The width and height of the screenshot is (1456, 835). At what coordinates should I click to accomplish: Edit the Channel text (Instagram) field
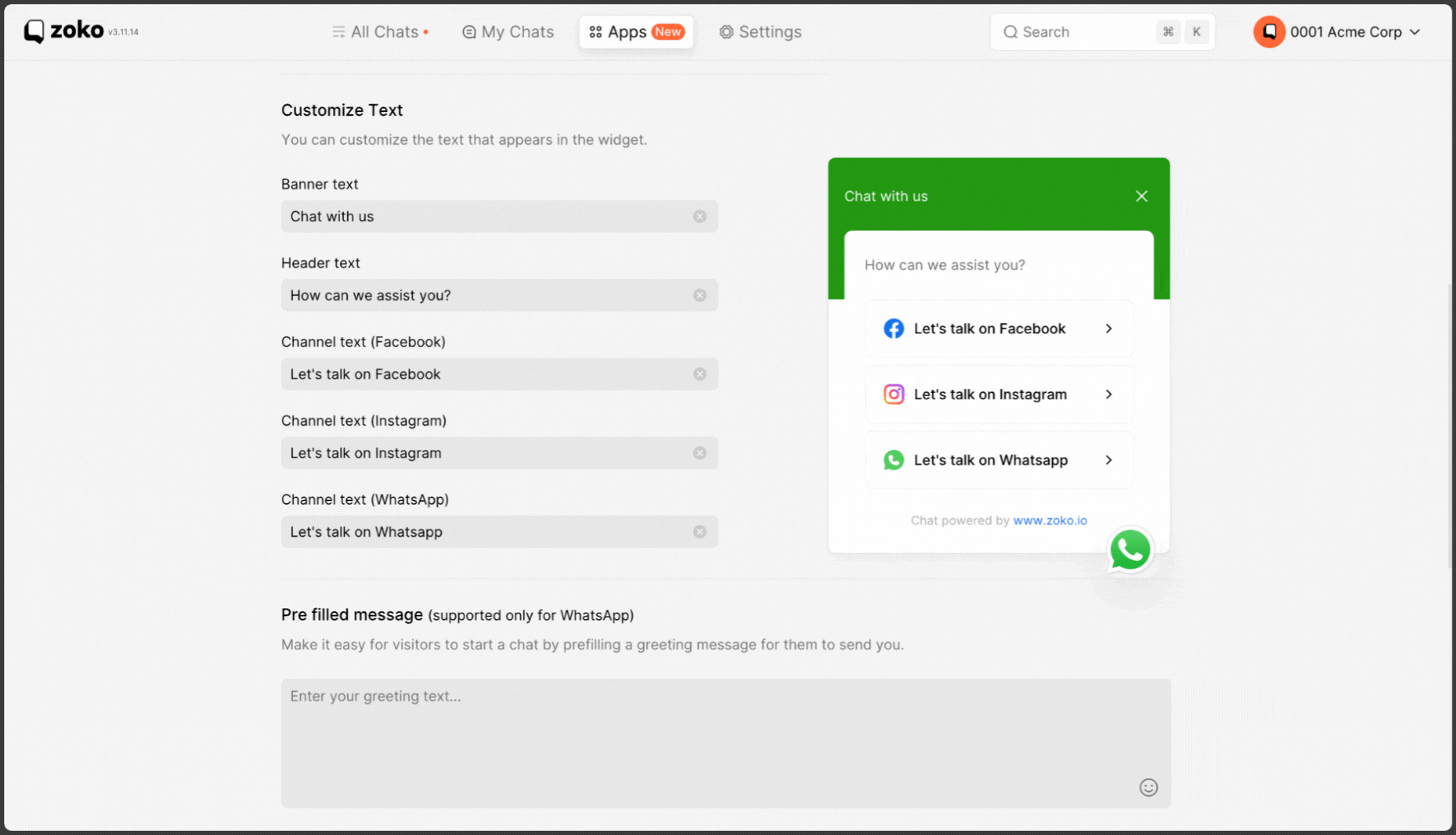(x=499, y=453)
